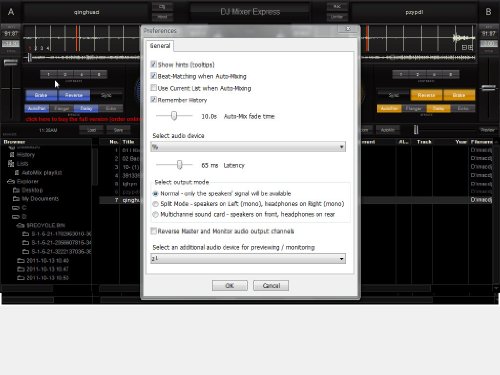Click the Latency slider handle
500x375 pixels.
(x=180, y=165)
